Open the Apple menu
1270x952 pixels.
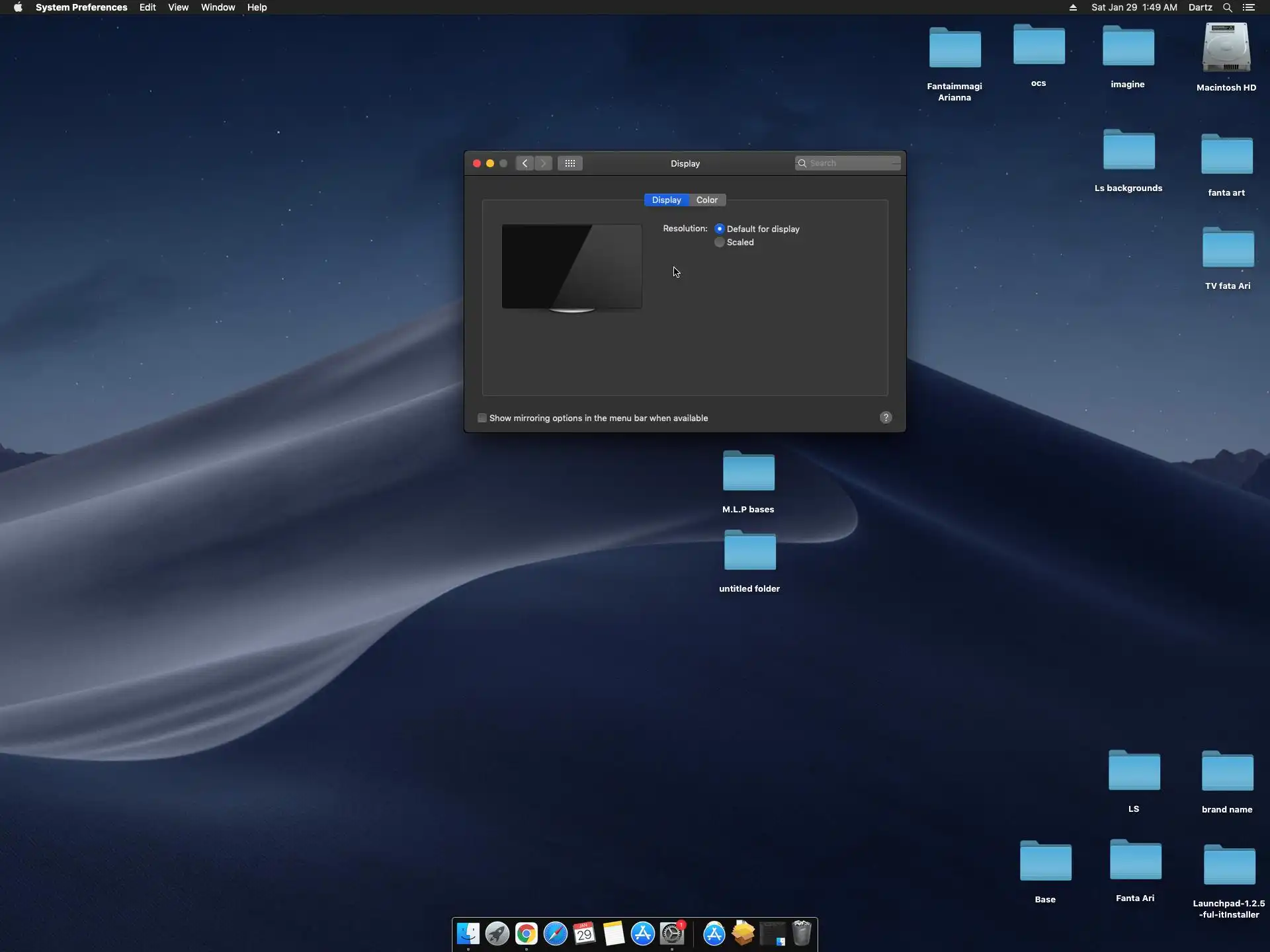pyautogui.click(x=18, y=7)
